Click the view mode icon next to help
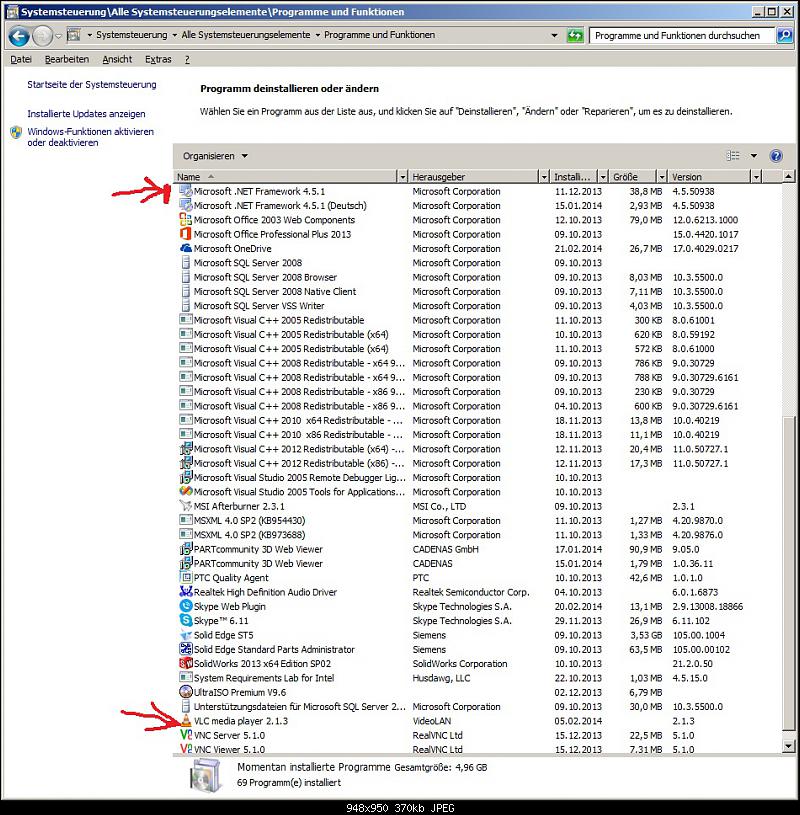The width and height of the screenshot is (800, 815). pos(733,155)
